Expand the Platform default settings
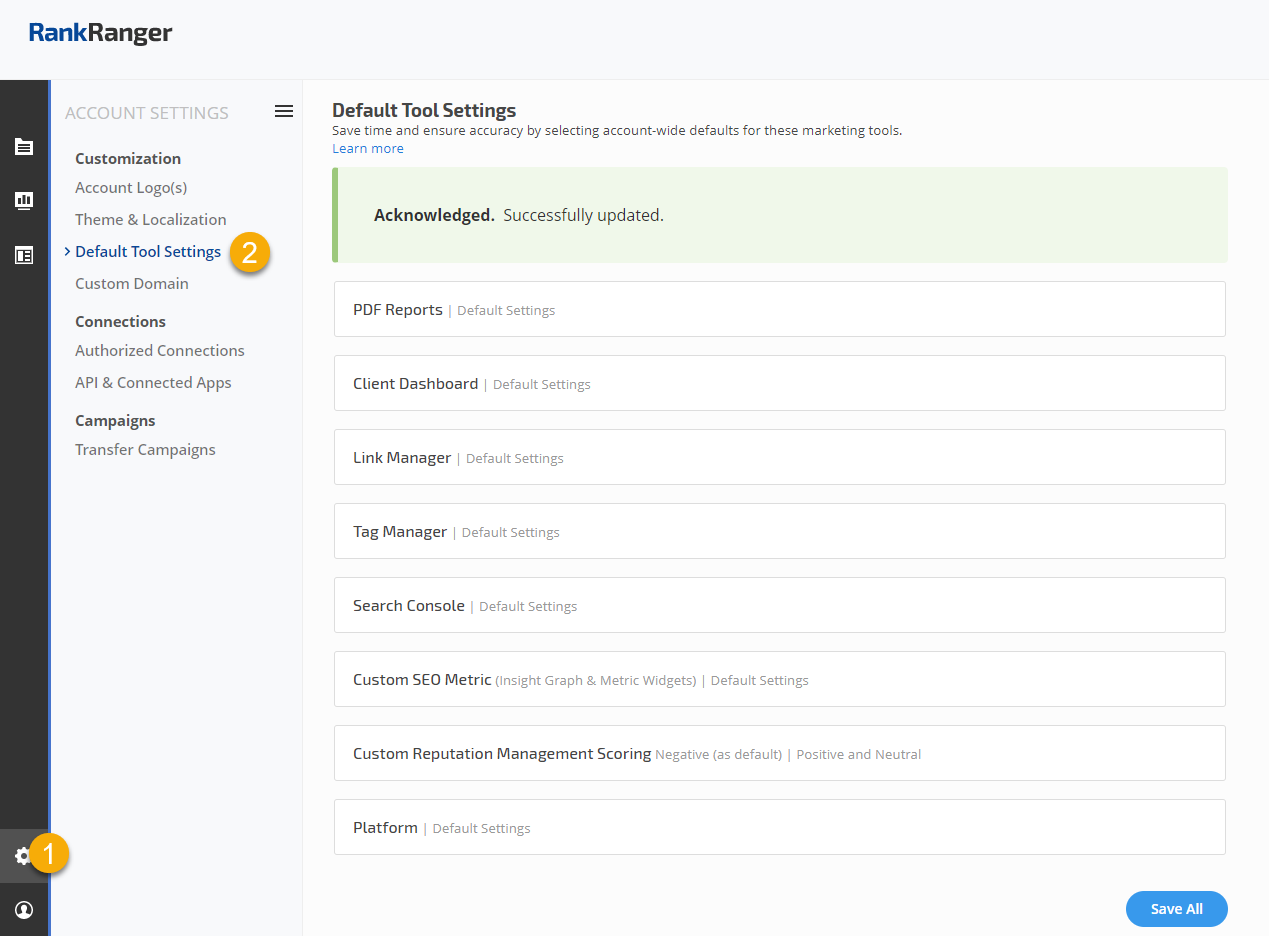This screenshot has width=1269, height=936. pos(779,828)
